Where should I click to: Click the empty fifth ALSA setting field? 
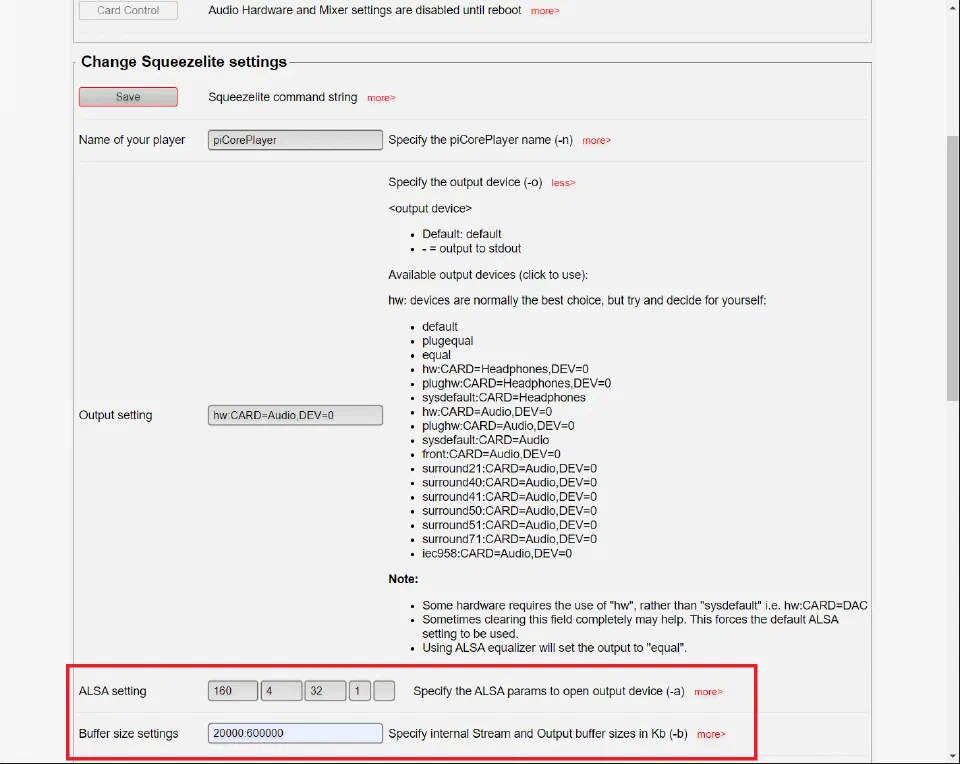pyautogui.click(x=384, y=691)
